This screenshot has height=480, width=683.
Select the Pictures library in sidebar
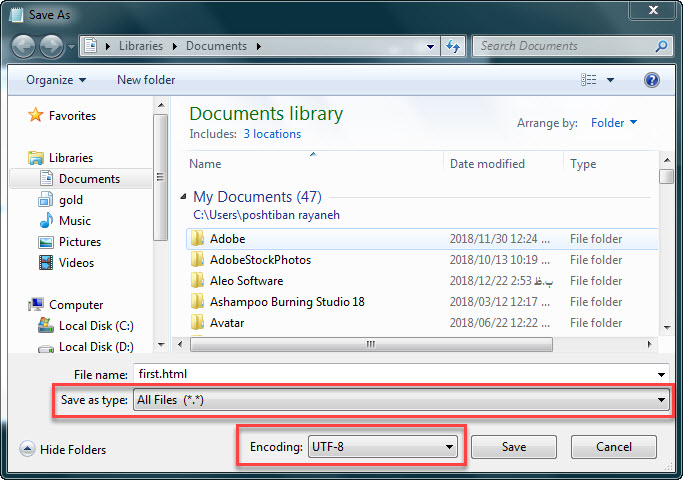pyautogui.click(x=78, y=242)
